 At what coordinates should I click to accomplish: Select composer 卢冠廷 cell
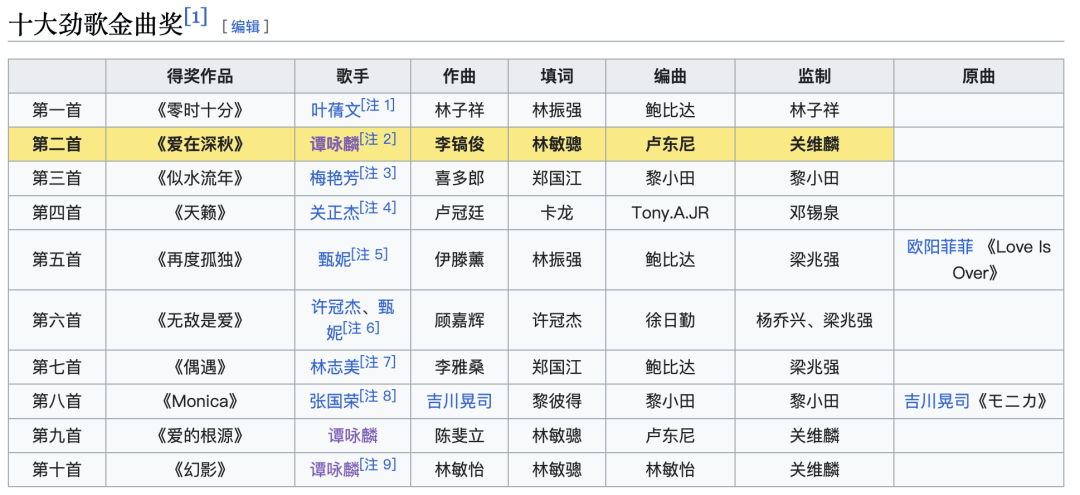(x=459, y=213)
